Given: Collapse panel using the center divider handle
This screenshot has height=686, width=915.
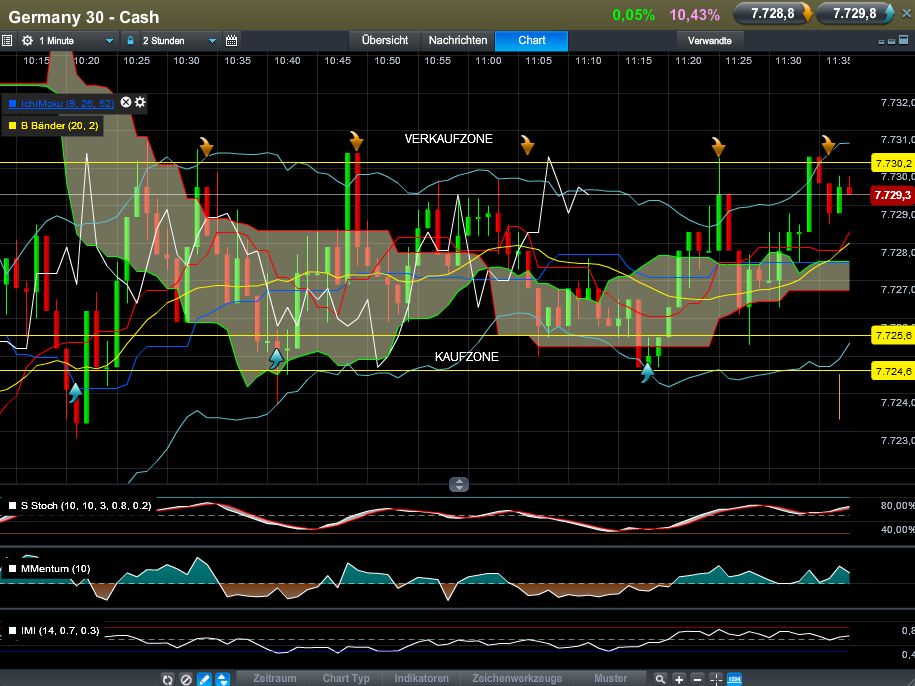Looking at the screenshot, I should click(458, 484).
